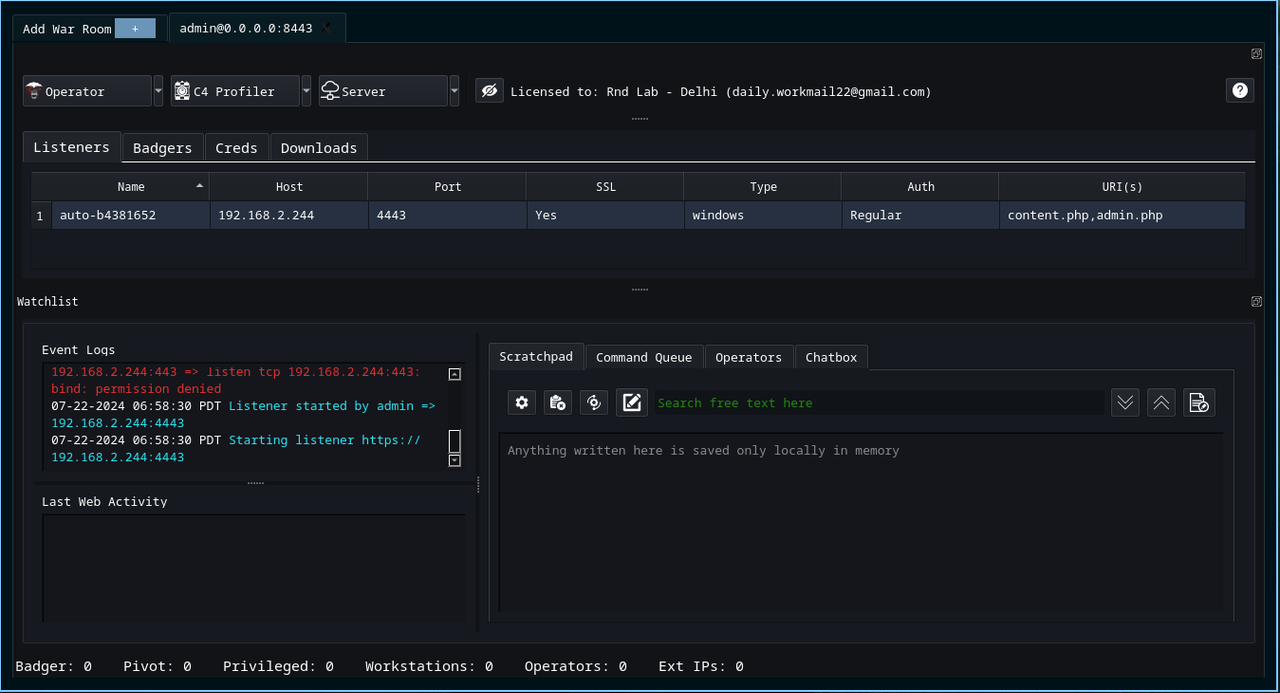Expand the Operator dropdown arrow
Screen dimensions: 1280x693
[x=158, y=91]
